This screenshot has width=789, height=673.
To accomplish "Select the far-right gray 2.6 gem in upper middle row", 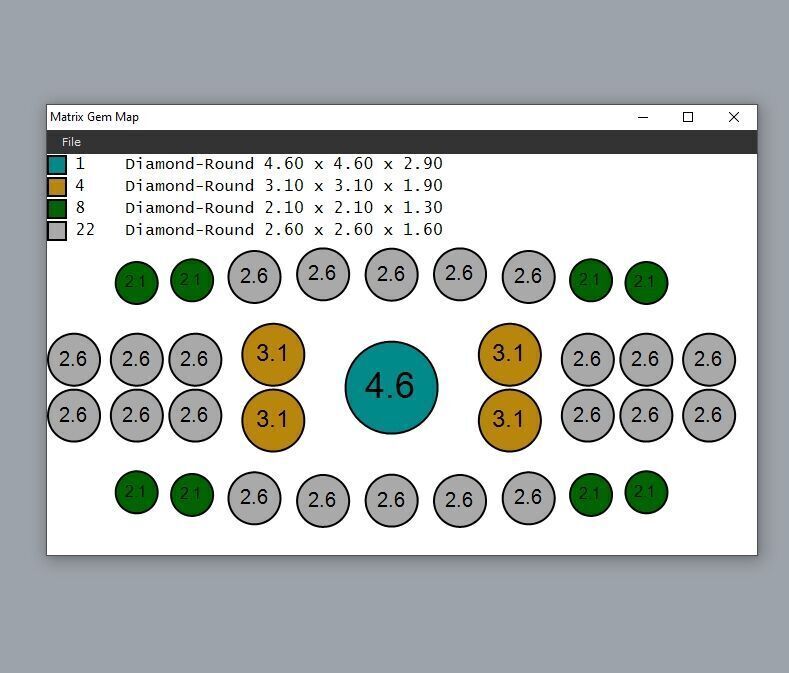I will pos(709,359).
